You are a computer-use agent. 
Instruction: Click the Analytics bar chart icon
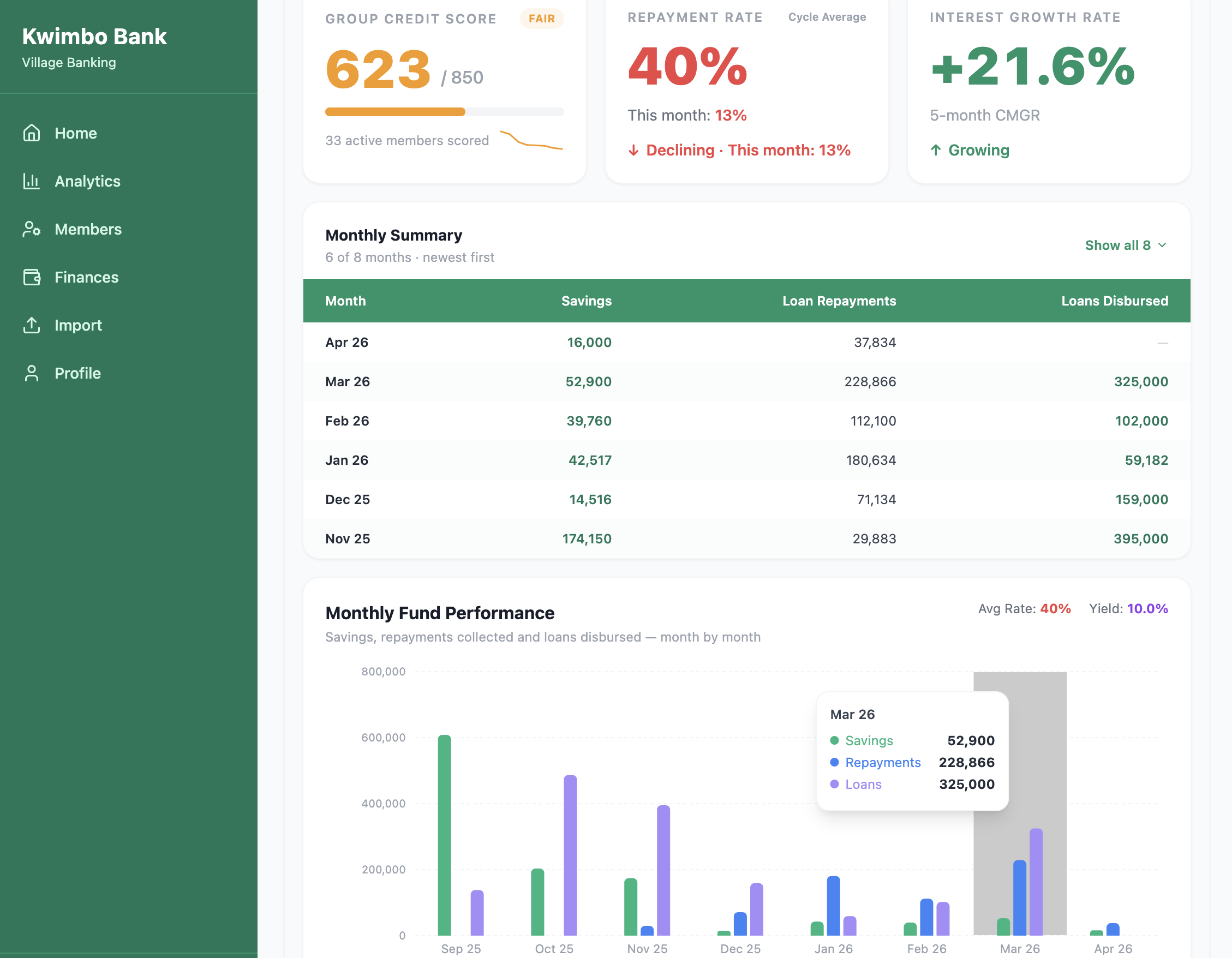[x=32, y=181]
